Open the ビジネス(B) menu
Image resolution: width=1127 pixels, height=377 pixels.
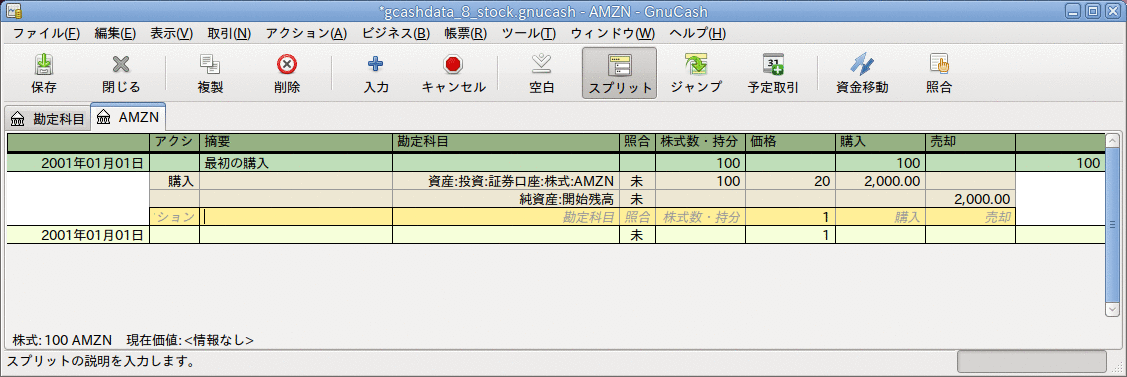pos(396,33)
